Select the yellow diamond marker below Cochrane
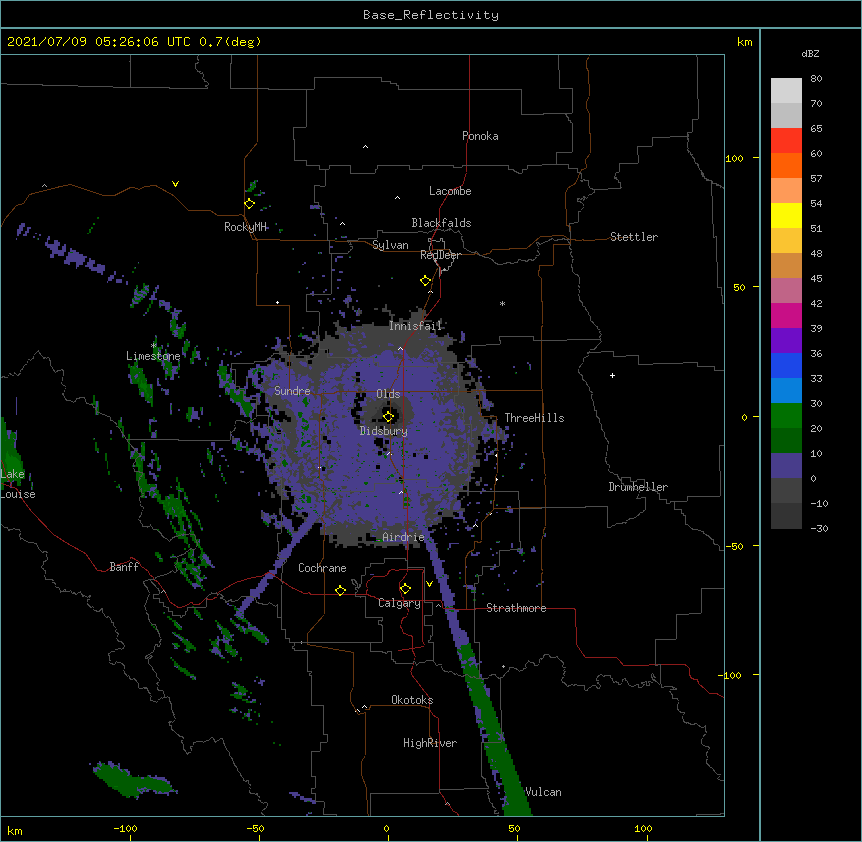862x842 pixels. (340, 590)
